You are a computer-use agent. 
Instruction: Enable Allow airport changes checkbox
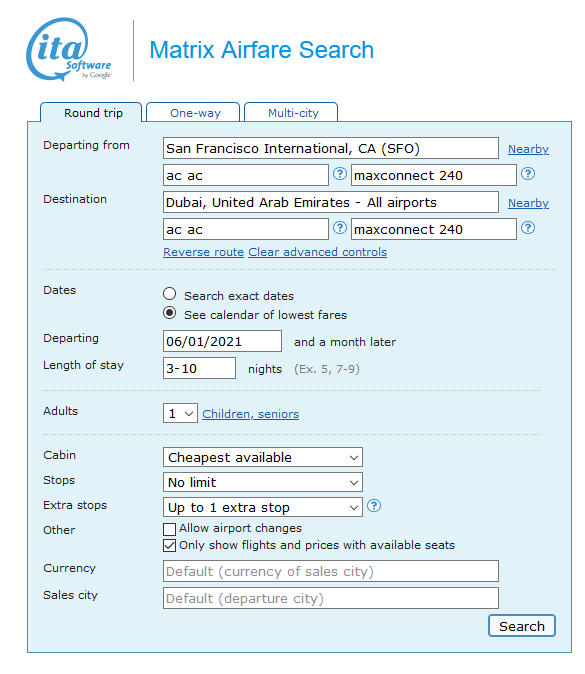(169, 529)
